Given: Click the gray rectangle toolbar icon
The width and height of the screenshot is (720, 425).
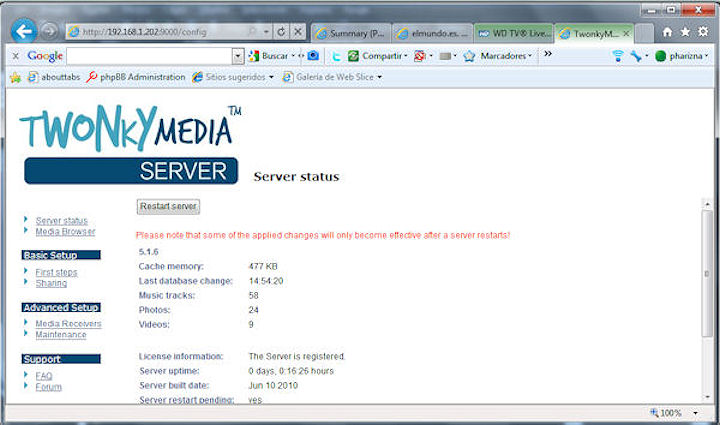Looking at the screenshot, I should tap(445, 56).
